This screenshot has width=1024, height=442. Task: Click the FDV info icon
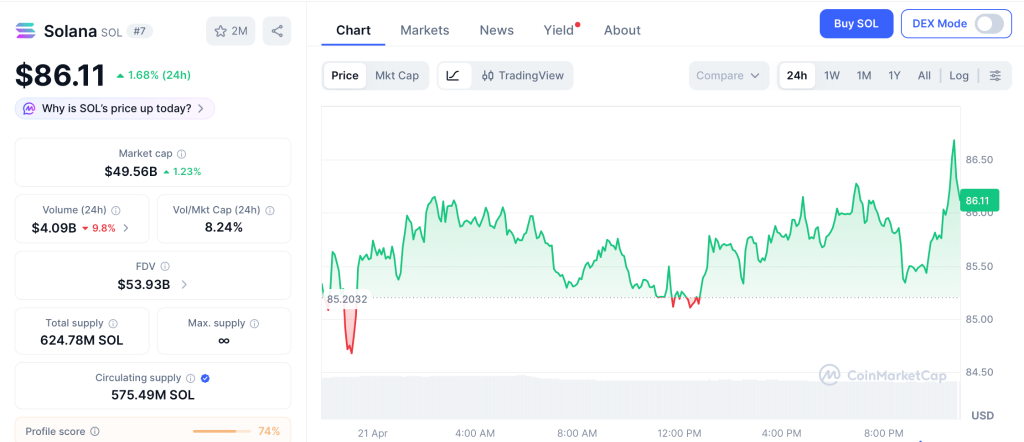point(165,267)
